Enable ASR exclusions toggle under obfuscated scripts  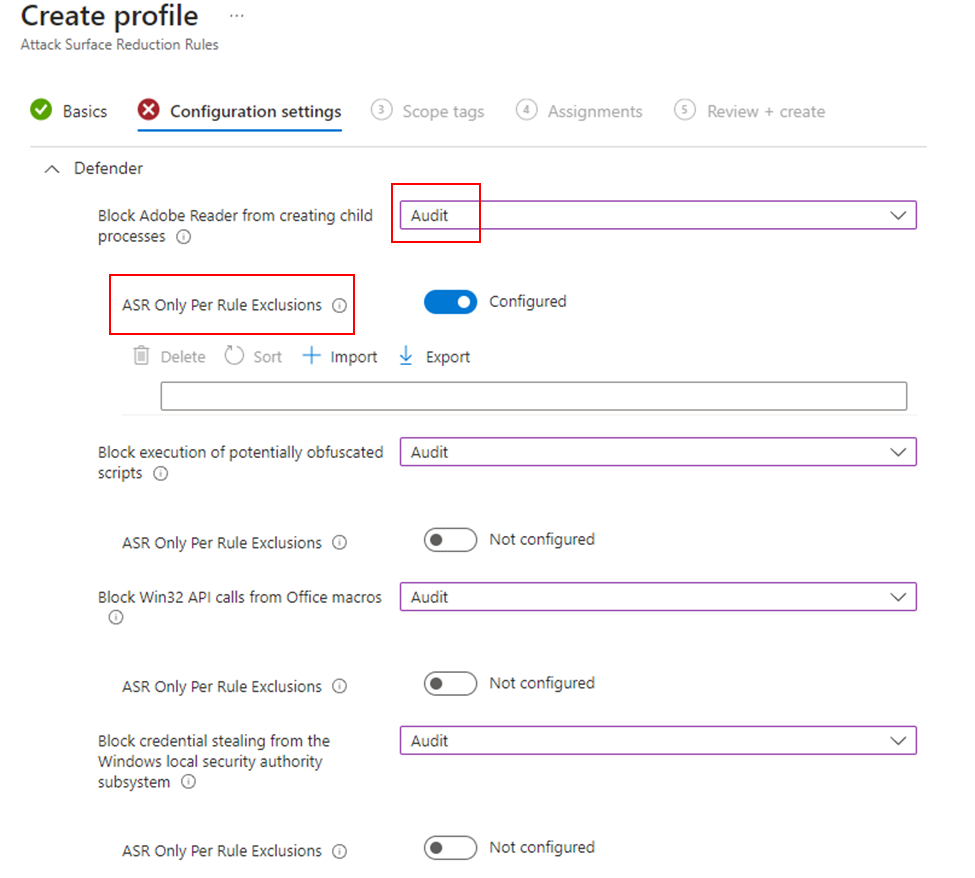pyautogui.click(x=450, y=540)
